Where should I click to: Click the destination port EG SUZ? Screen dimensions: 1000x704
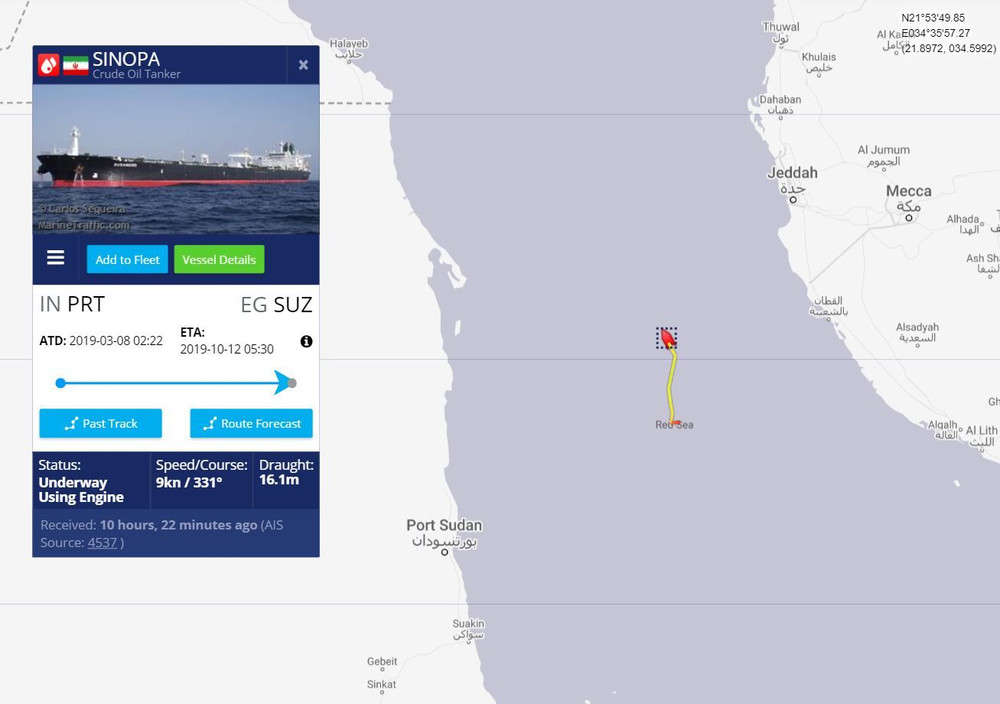coord(276,305)
